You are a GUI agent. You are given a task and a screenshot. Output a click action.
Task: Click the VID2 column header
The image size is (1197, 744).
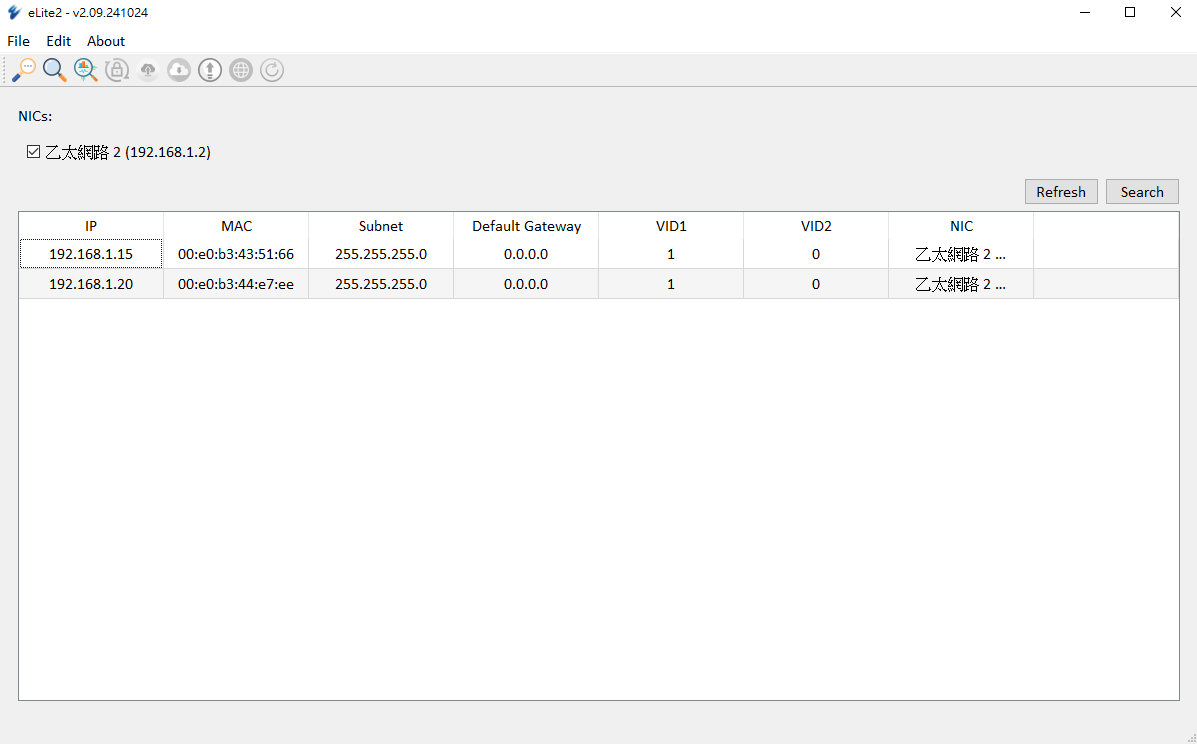[x=816, y=226]
